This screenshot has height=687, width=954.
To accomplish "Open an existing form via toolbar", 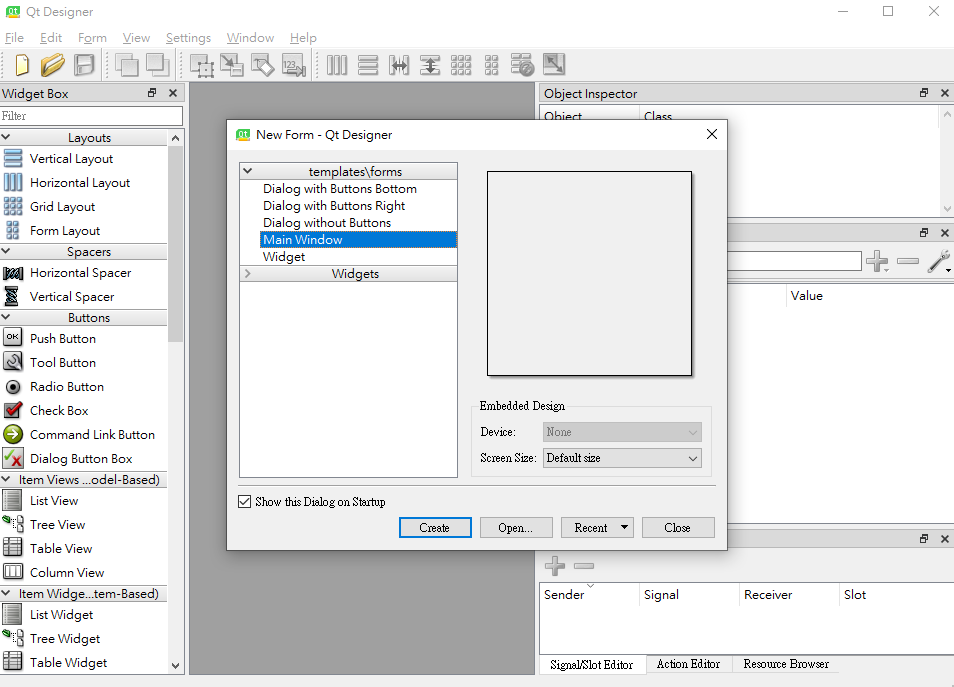I will (x=53, y=65).
